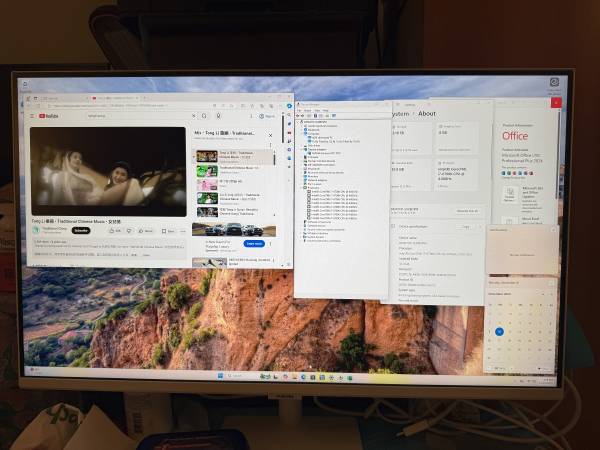Close the Mix playlist panel
600x450 pixels.
pyautogui.click(x=271, y=133)
